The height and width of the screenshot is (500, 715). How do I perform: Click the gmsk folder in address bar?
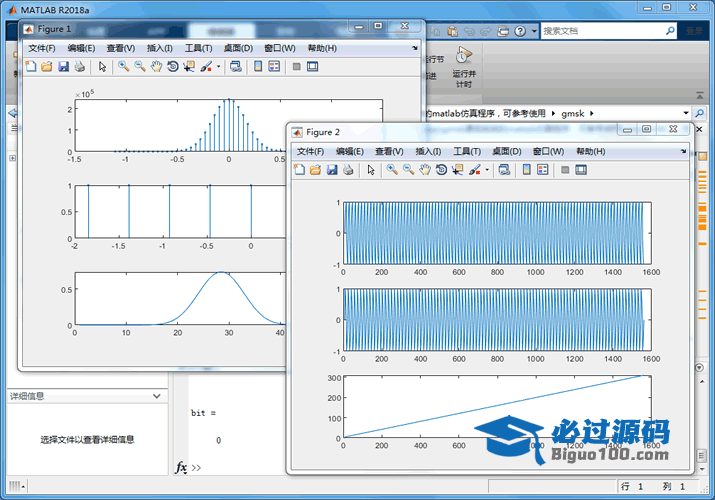pos(572,113)
